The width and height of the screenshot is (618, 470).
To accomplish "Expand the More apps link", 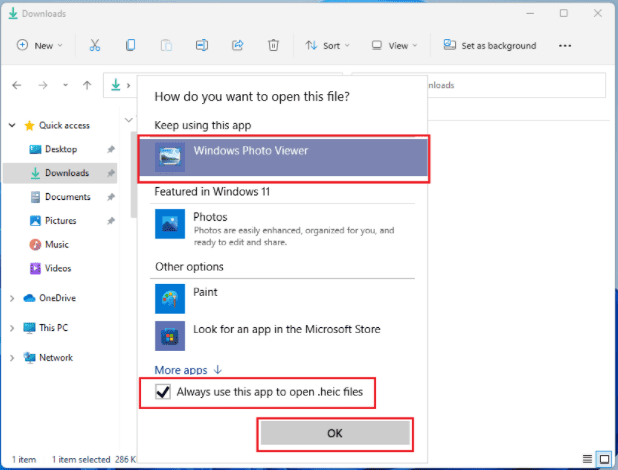I will click(x=188, y=370).
